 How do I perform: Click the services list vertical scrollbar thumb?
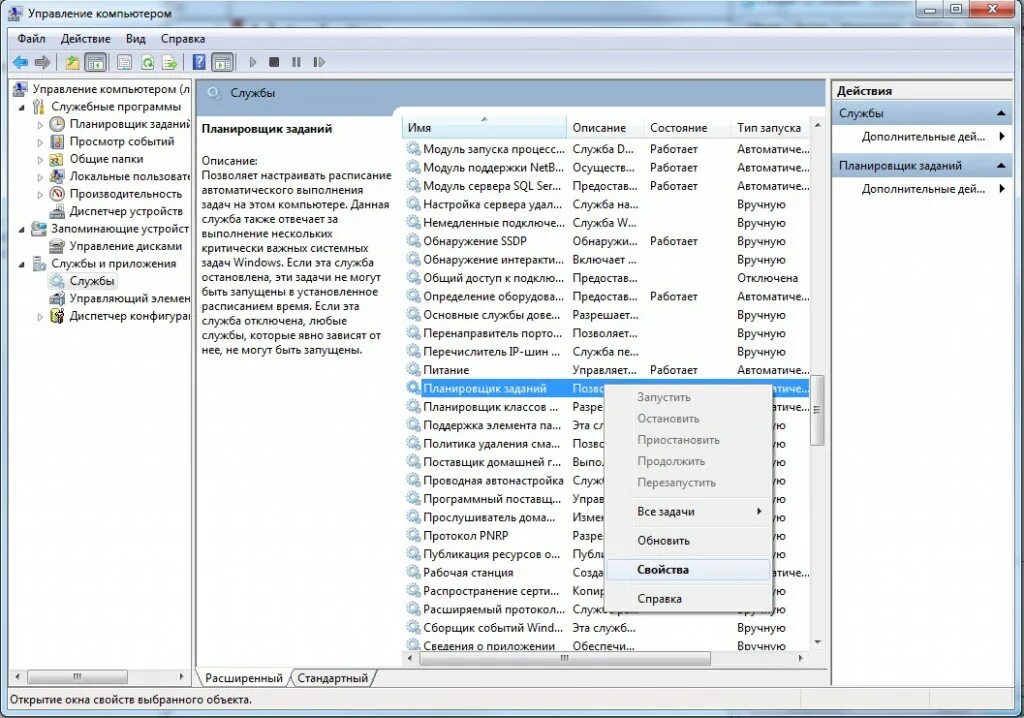click(817, 410)
